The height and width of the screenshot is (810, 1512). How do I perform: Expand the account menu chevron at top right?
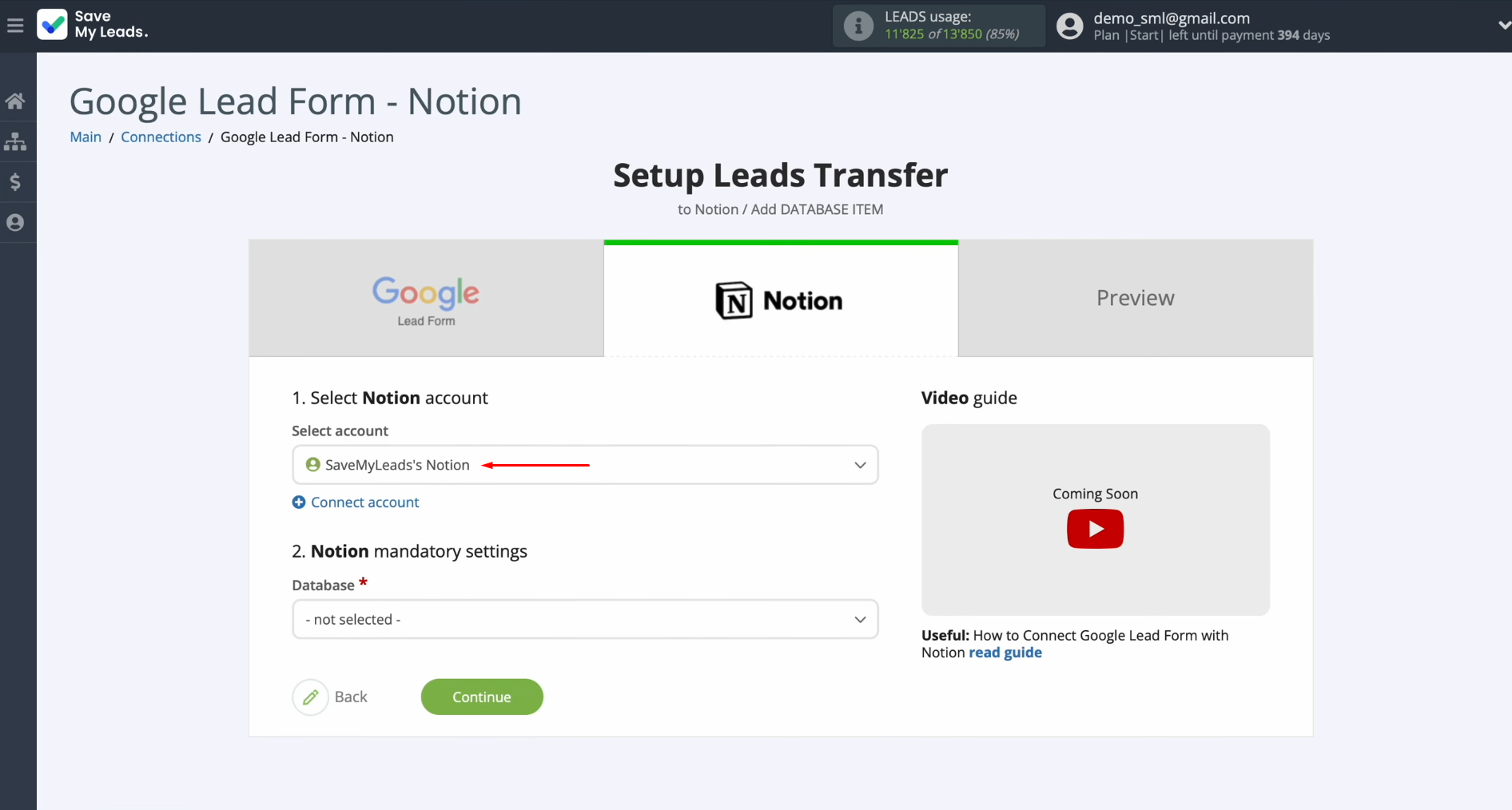tap(1503, 26)
